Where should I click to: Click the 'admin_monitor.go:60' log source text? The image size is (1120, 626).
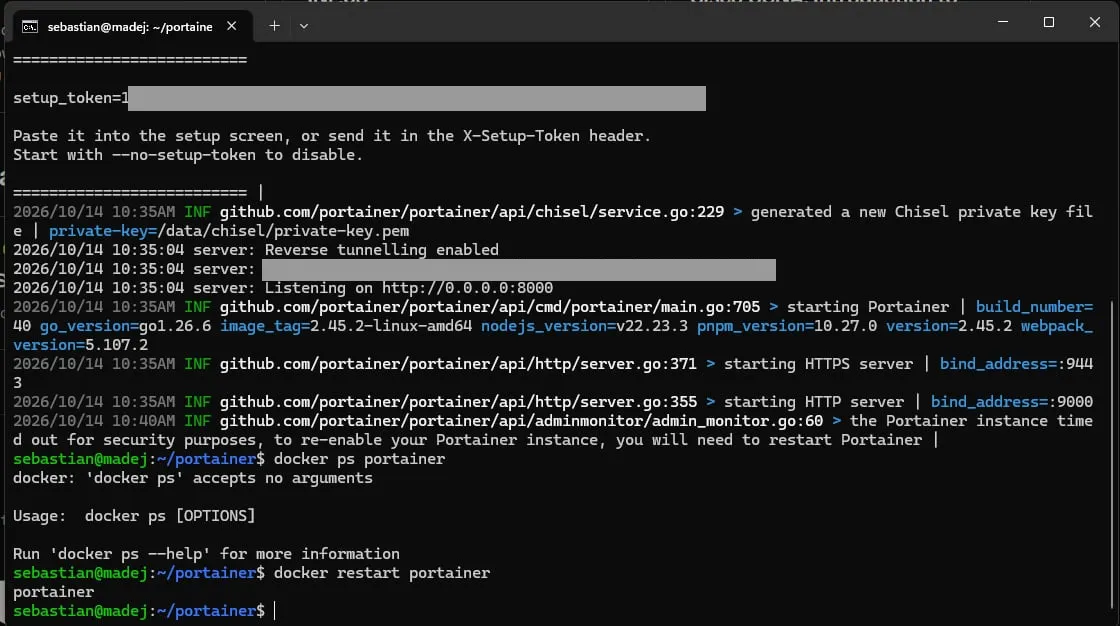[737, 421]
